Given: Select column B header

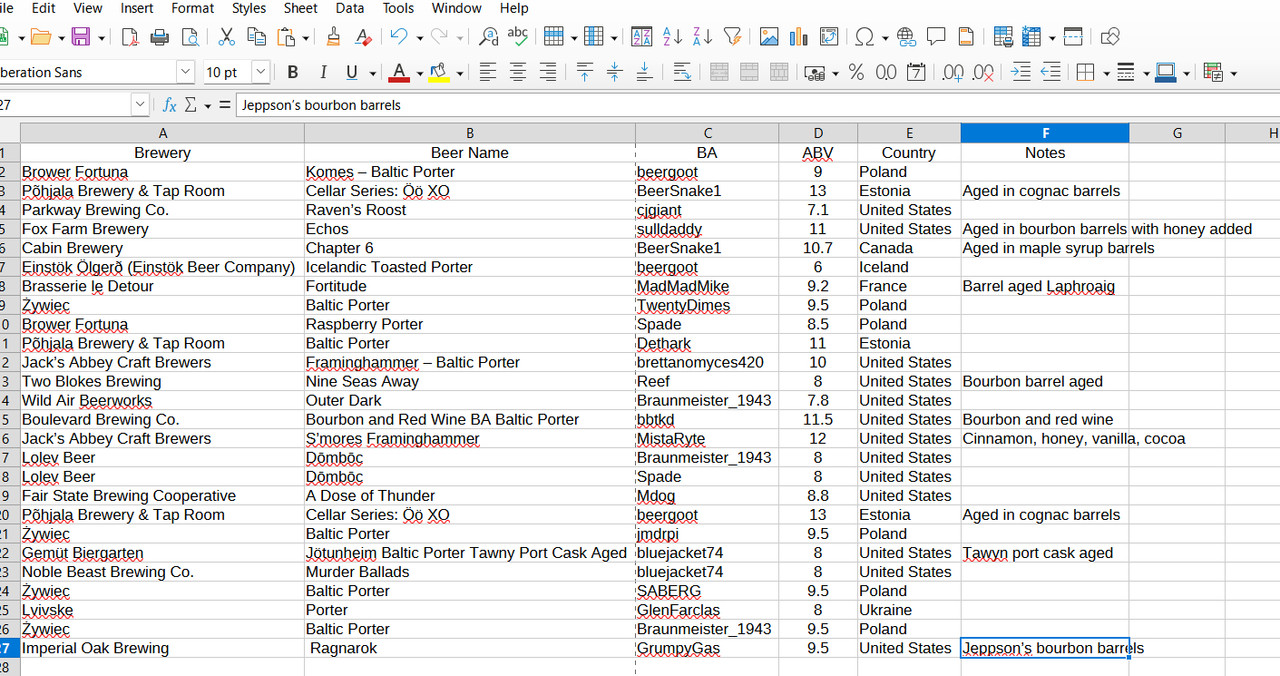Looking at the screenshot, I should click(x=470, y=133).
